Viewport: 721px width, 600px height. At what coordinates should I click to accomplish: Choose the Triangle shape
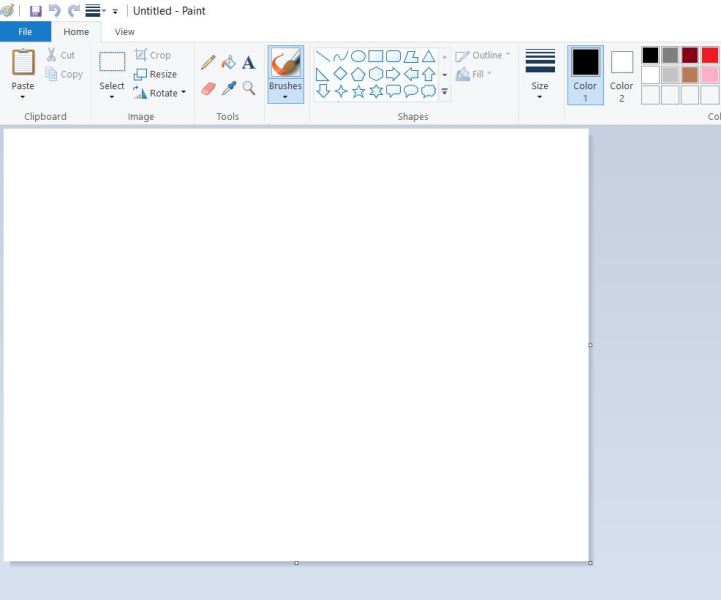(429, 57)
